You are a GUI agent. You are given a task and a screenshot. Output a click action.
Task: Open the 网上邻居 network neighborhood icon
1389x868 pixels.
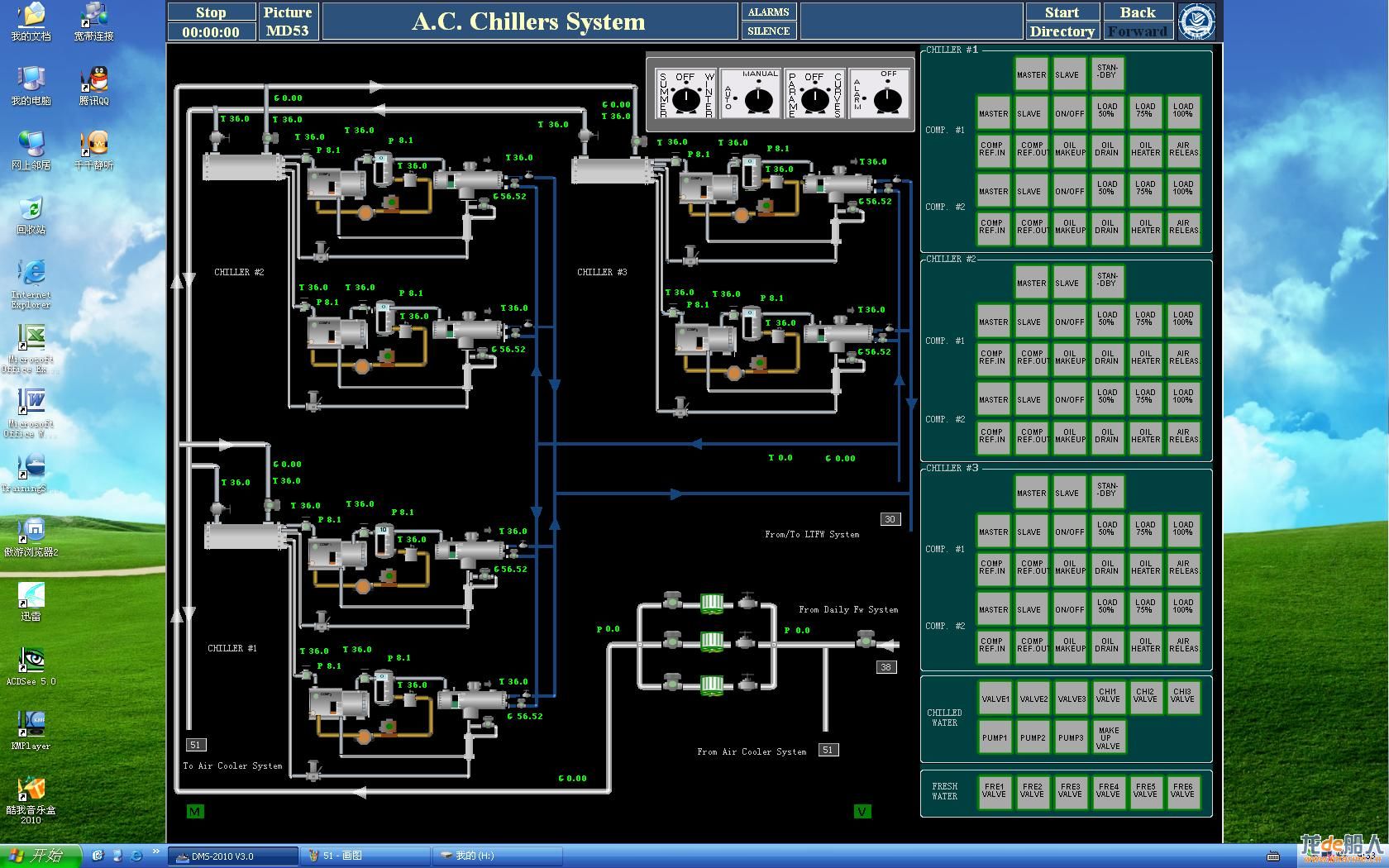tap(31, 150)
